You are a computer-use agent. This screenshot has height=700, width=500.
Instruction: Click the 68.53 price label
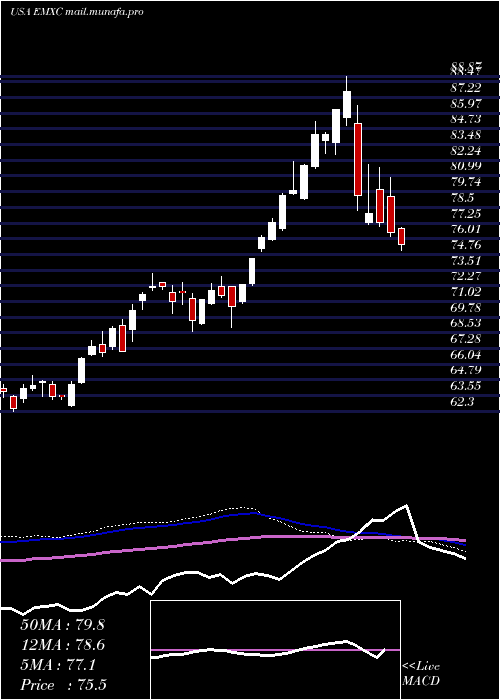click(x=468, y=323)
